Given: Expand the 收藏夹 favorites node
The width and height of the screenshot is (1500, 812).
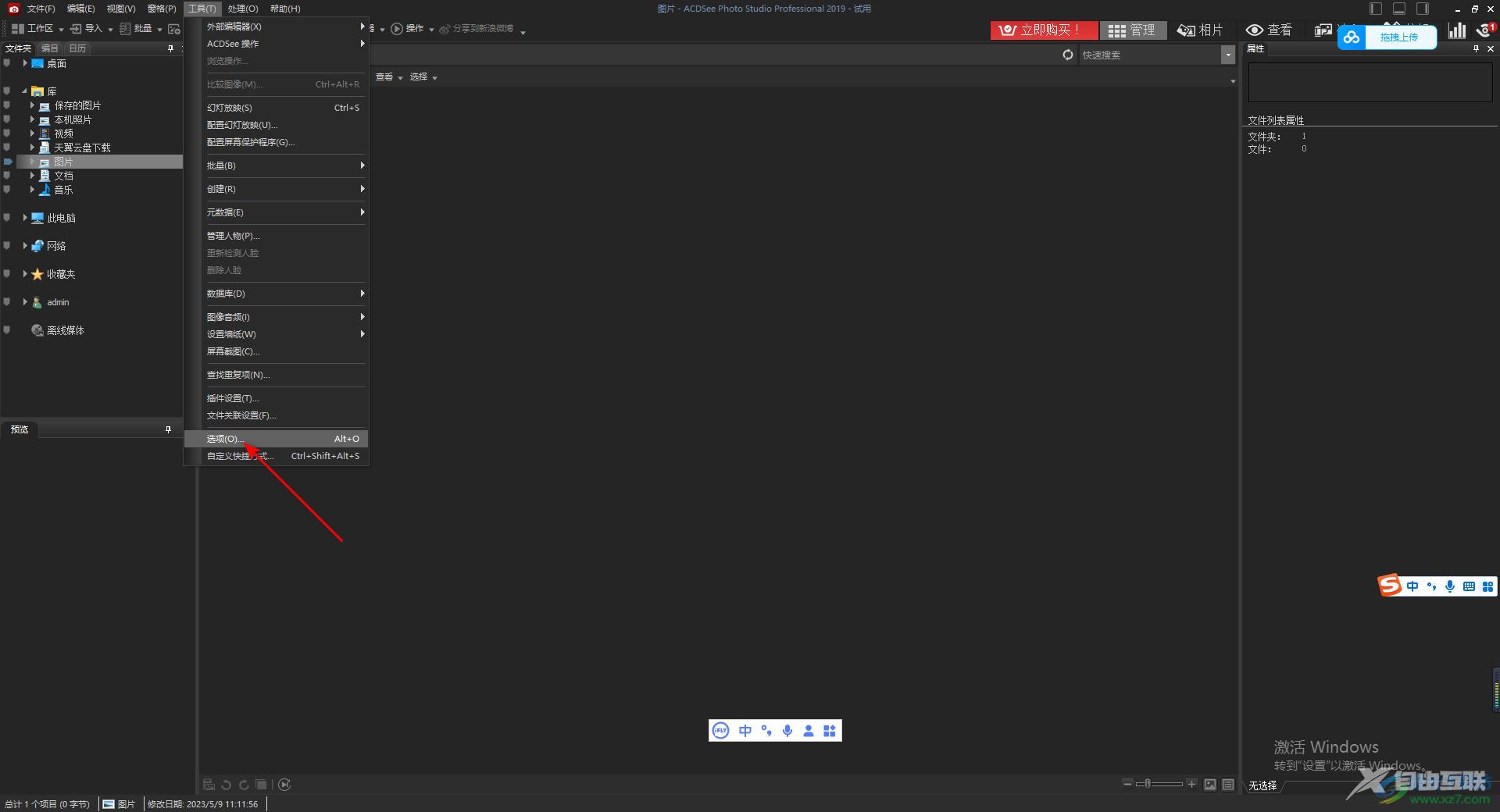Looking at the screenshot, I should [25, 274].
